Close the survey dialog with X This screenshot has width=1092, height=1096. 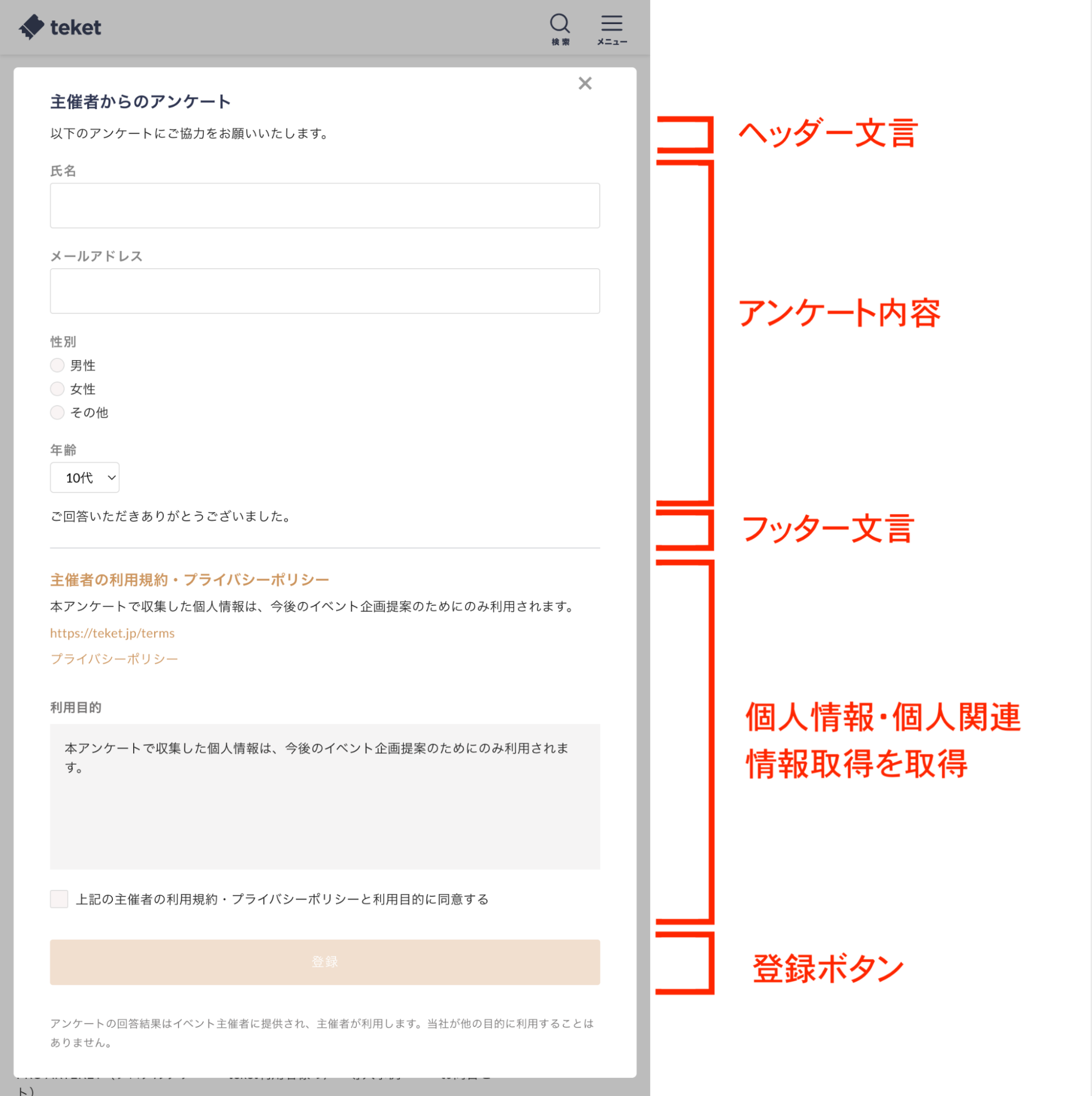tap(585, 83)
